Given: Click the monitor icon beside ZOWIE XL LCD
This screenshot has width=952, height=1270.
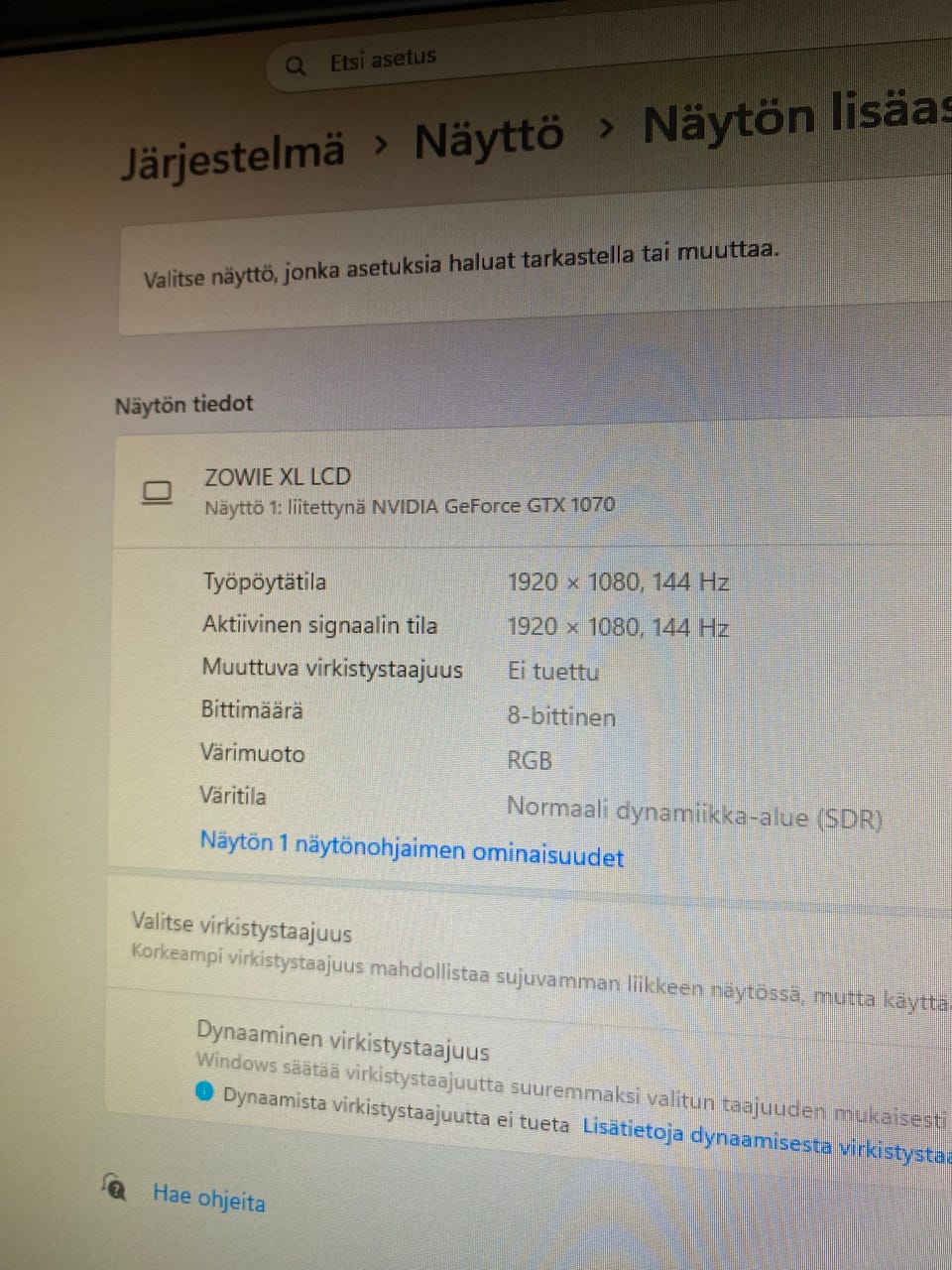Looking at the screenshot, I should pyautogui.click(x=157, y=492).
